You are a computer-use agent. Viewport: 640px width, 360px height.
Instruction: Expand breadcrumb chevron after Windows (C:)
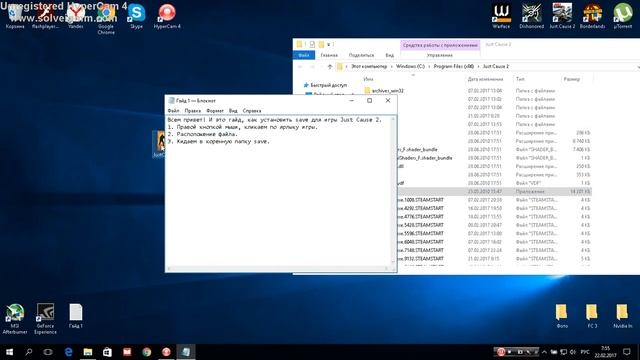point(429,67)
